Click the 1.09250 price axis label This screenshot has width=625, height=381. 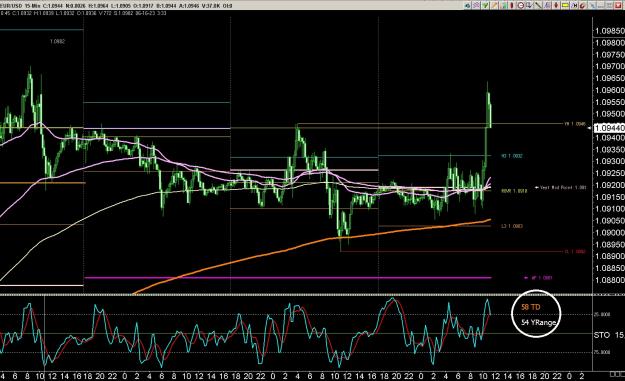(x=610, y=173)
